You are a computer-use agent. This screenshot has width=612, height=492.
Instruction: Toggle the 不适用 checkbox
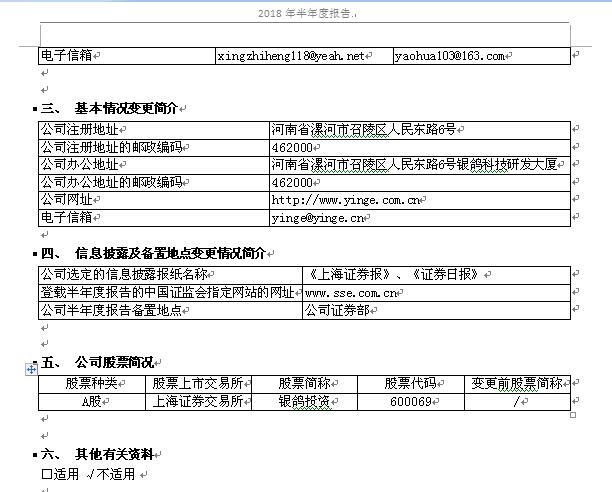(92, 474)
